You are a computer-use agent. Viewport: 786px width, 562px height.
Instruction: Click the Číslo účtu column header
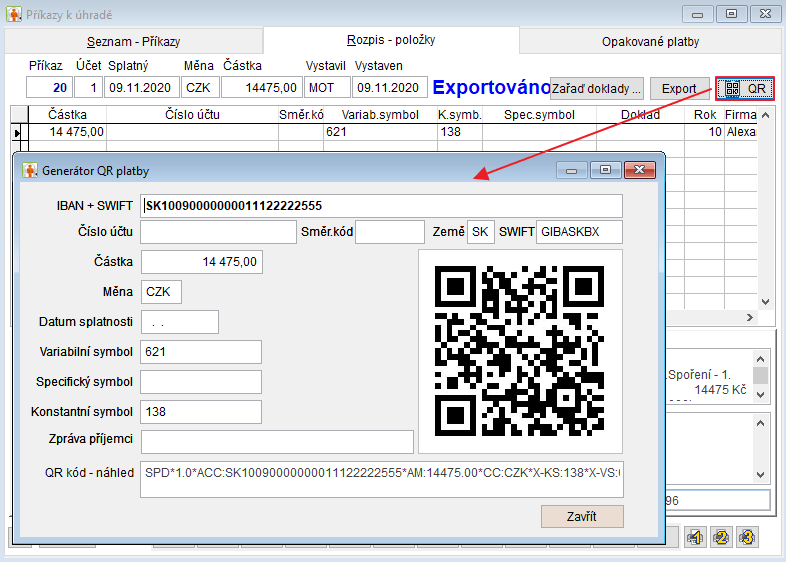tap(192, 115)
